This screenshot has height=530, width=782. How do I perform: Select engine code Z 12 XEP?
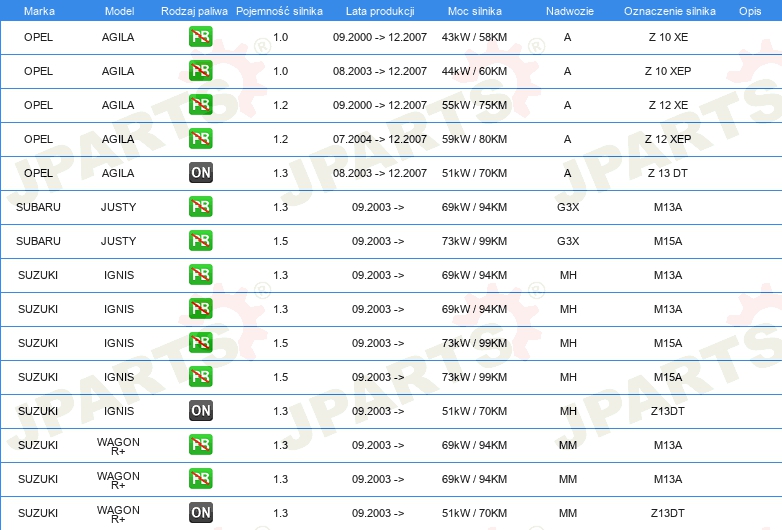pyautogui.click(x=668, y=139)
